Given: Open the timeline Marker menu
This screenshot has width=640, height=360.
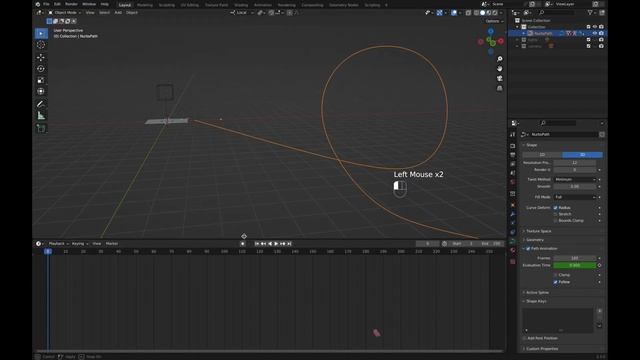Looking at the screenshot, I should 112,244.
